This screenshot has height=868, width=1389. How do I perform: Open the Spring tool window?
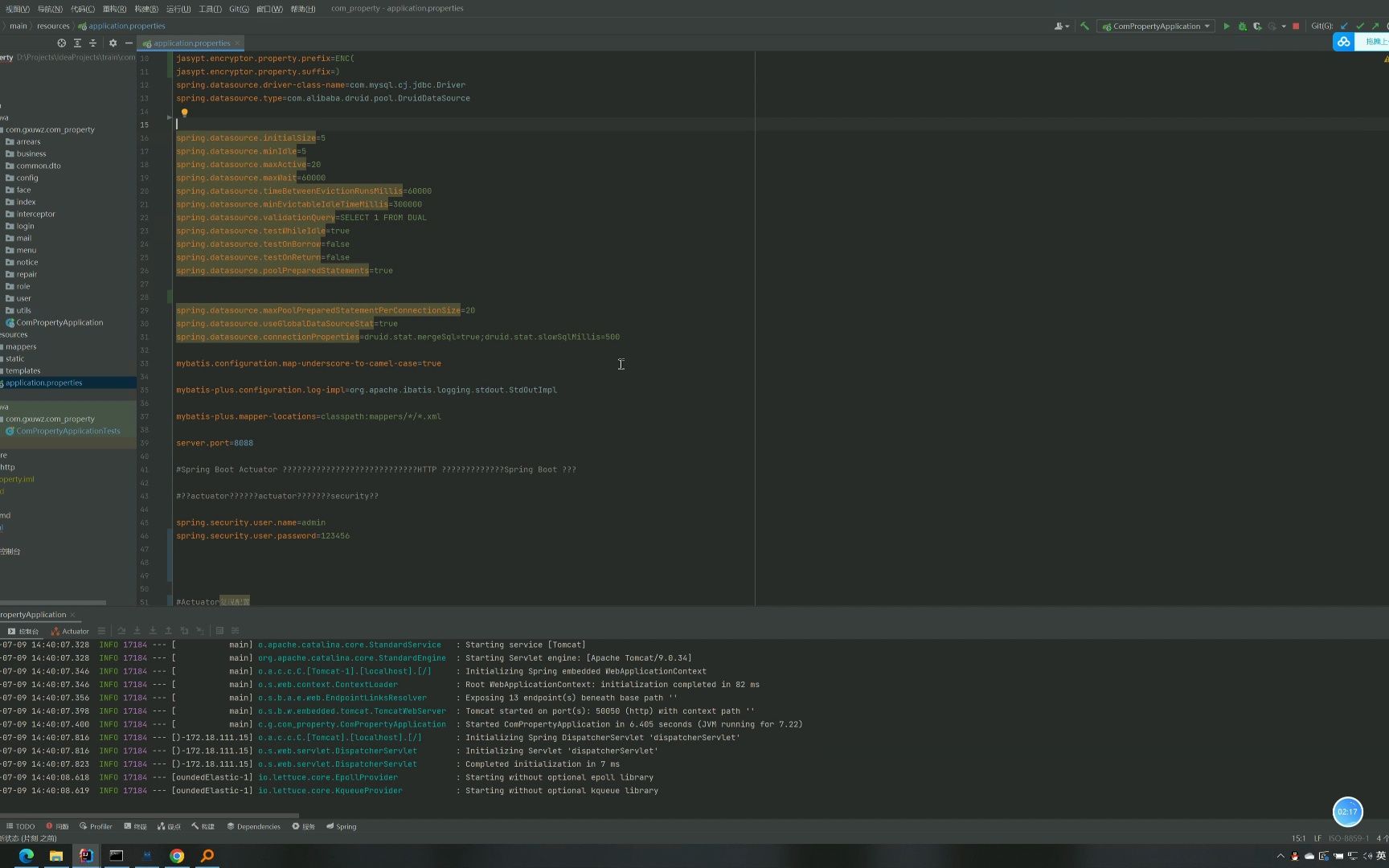point(342,826)
